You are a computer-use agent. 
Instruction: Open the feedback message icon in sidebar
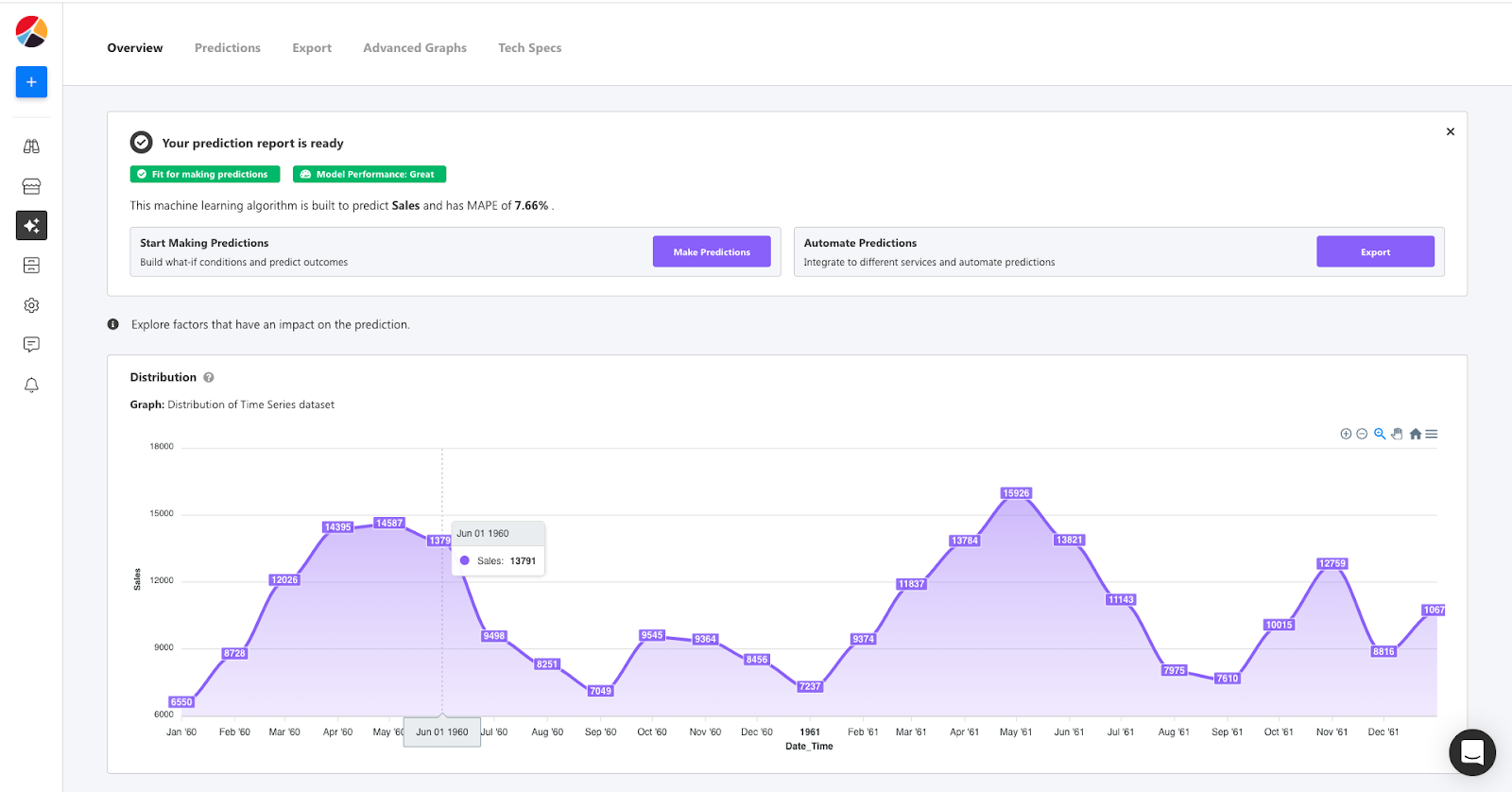point(31,345)
